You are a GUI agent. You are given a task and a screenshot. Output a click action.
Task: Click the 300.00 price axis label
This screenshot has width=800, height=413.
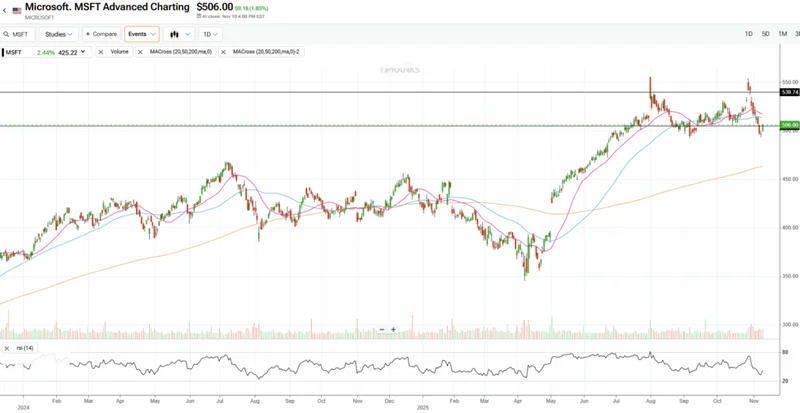click(x=789, y=325)
